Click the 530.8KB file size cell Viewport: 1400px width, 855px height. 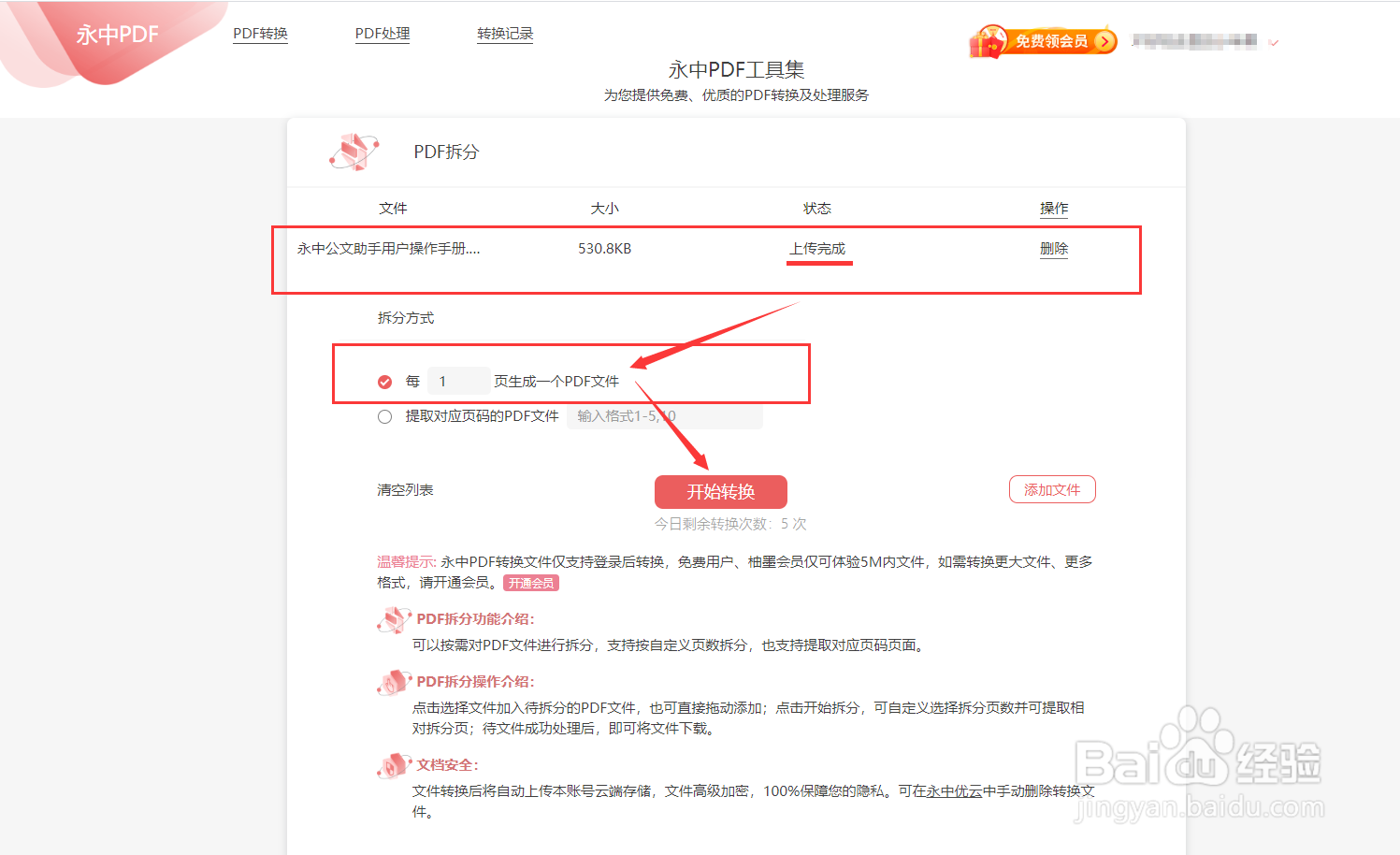(604, 249)
